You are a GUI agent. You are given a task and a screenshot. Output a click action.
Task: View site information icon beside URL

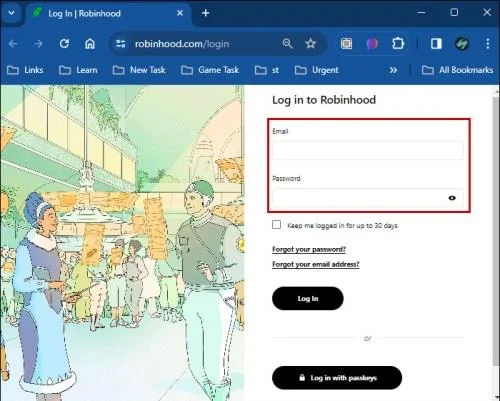pyautogui.click(x=120, y=44)
